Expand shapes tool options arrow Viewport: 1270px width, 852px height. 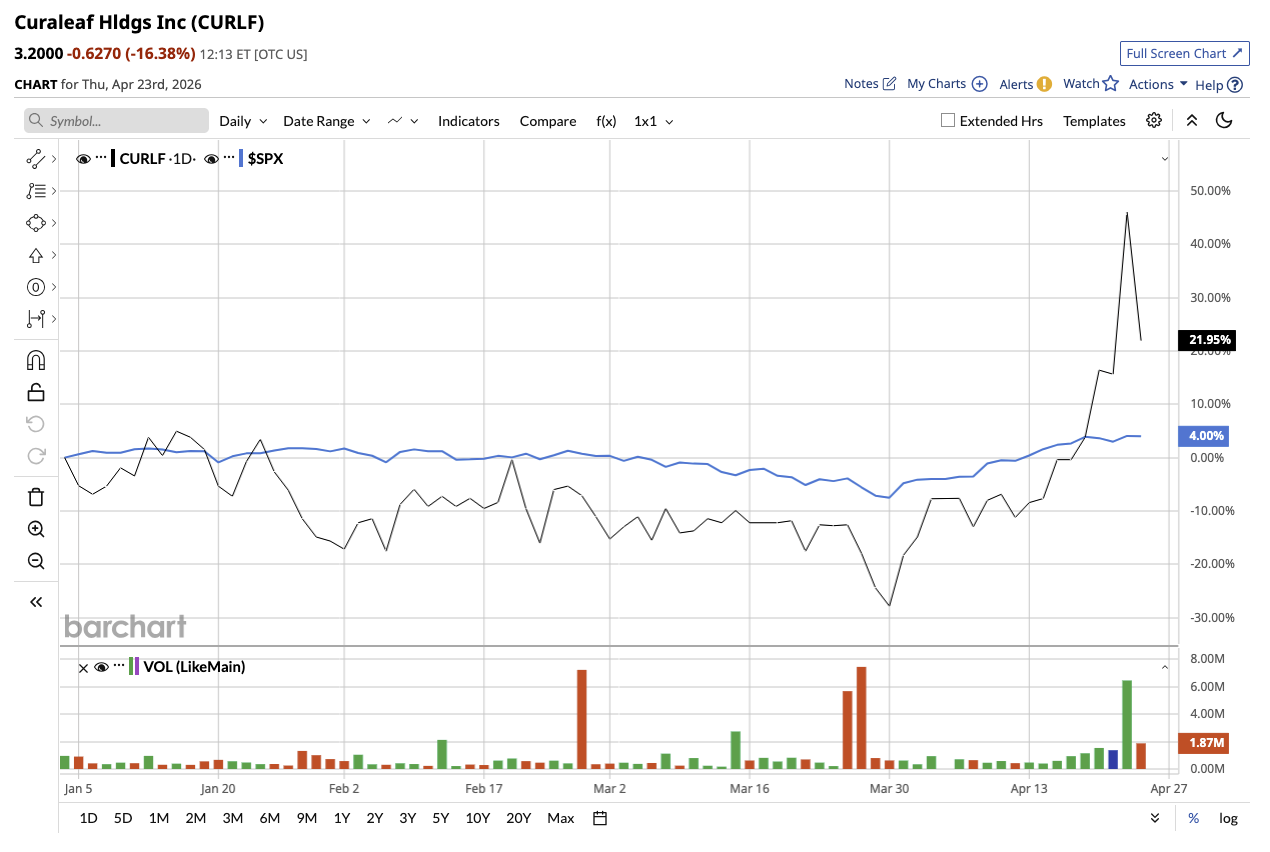[x=53, y=222]
